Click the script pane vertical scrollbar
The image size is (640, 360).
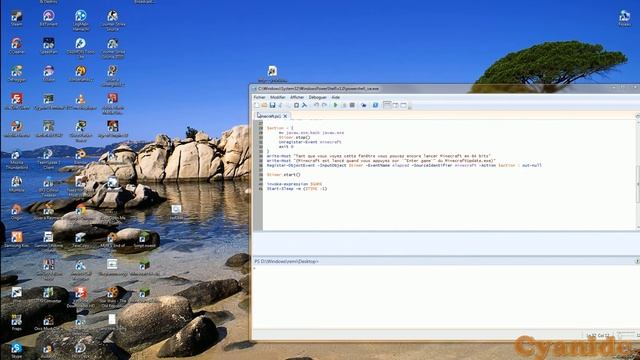tap(637, 173)
